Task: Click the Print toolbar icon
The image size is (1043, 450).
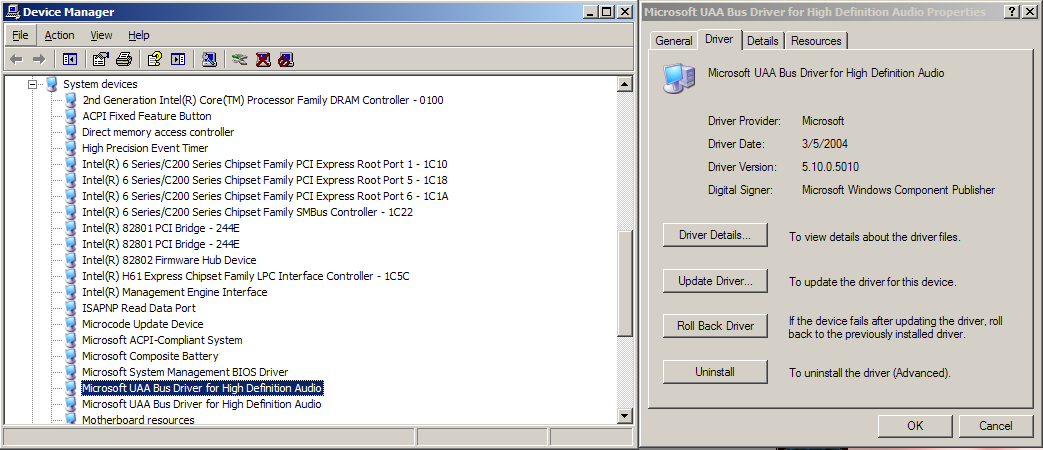Action: 124,60
